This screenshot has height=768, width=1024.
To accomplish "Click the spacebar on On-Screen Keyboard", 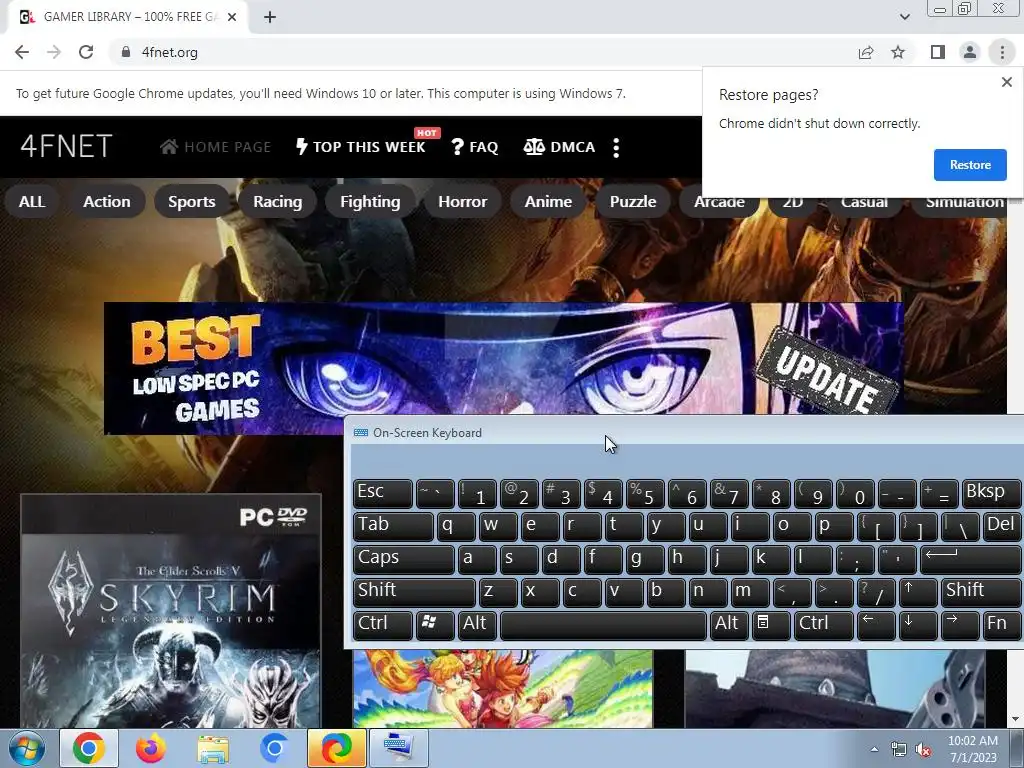I will click(603, 624).
